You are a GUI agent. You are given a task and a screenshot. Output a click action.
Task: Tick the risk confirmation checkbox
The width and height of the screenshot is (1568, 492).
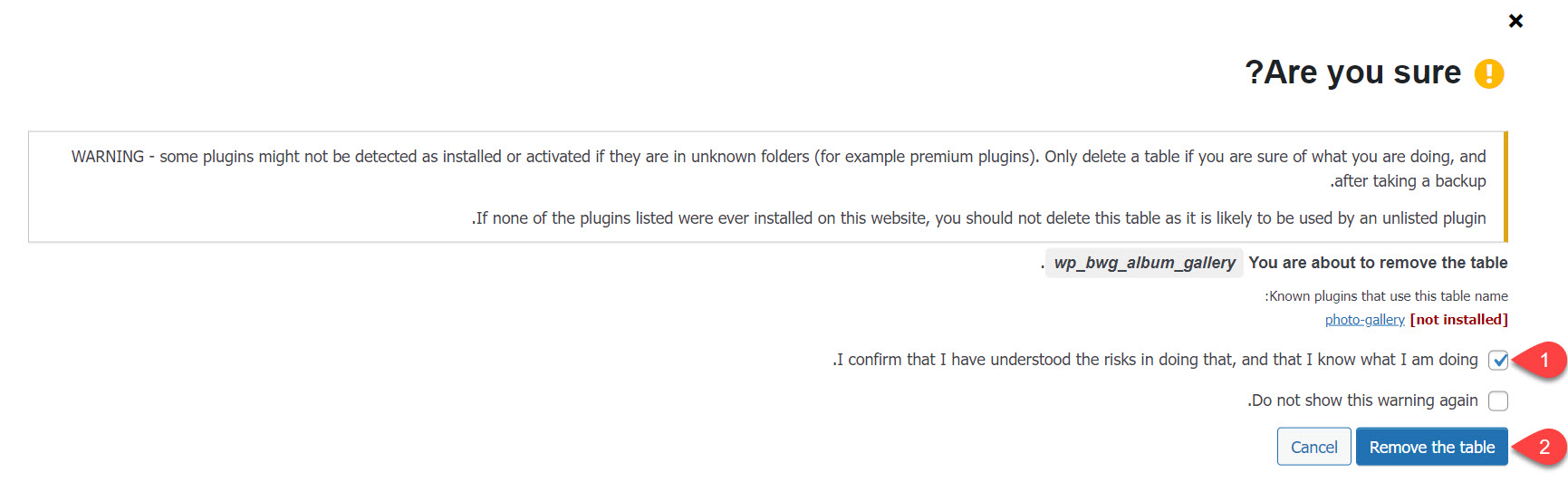click(x=1498, y=361)
